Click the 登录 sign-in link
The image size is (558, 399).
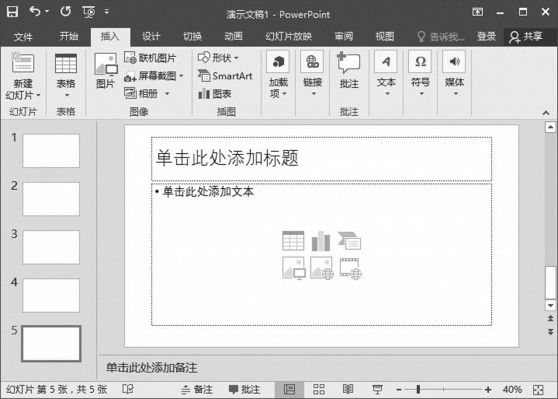click(x=486, y=36)
